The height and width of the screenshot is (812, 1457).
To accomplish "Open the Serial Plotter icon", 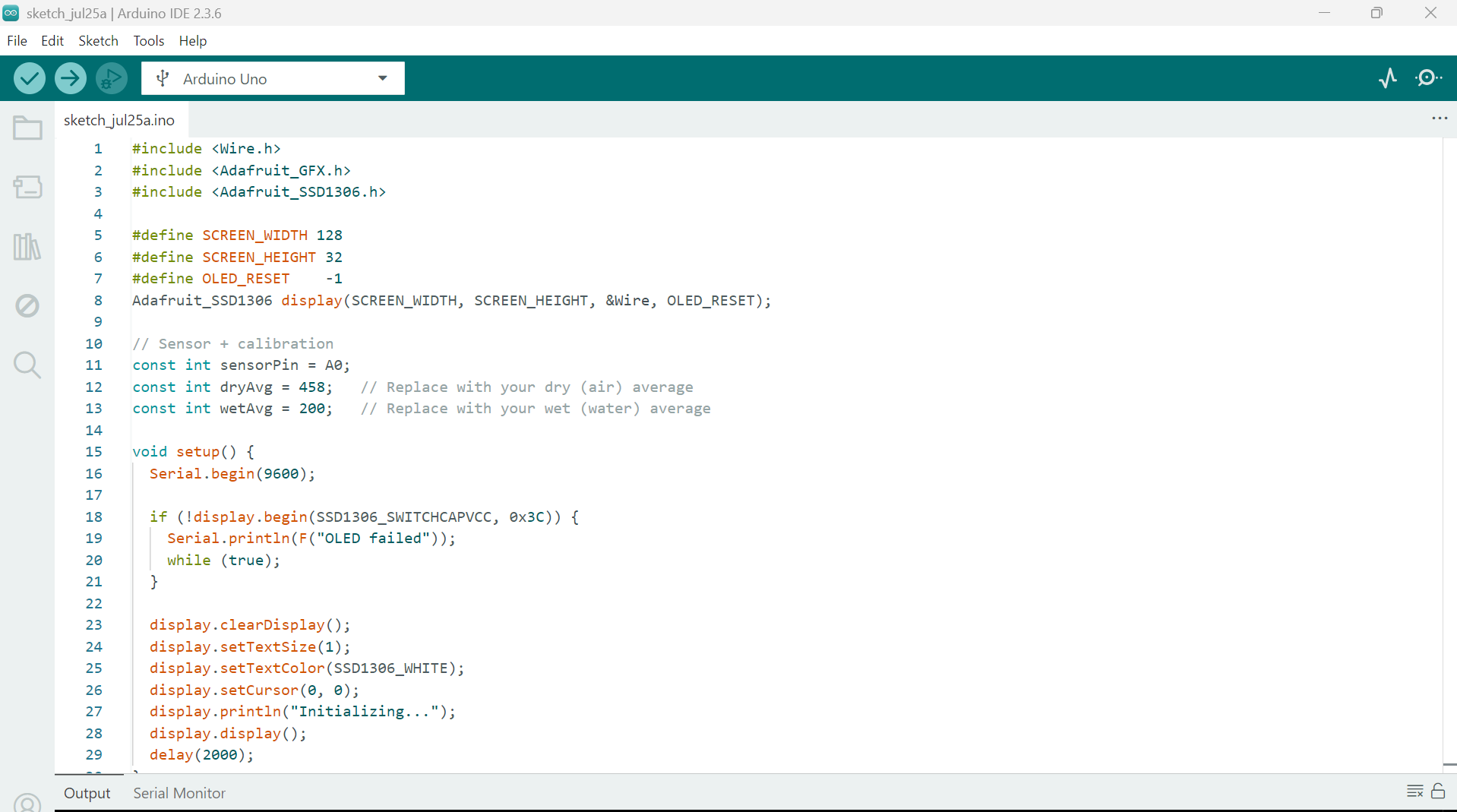I will coord(1388,78).
